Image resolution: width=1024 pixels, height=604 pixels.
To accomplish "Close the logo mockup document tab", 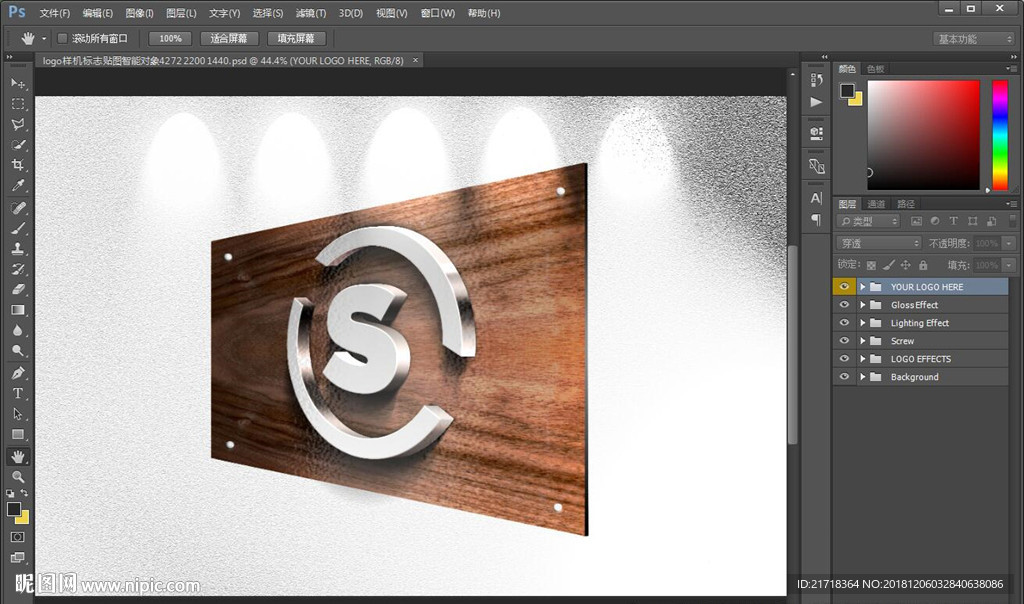I will (415, 60).
